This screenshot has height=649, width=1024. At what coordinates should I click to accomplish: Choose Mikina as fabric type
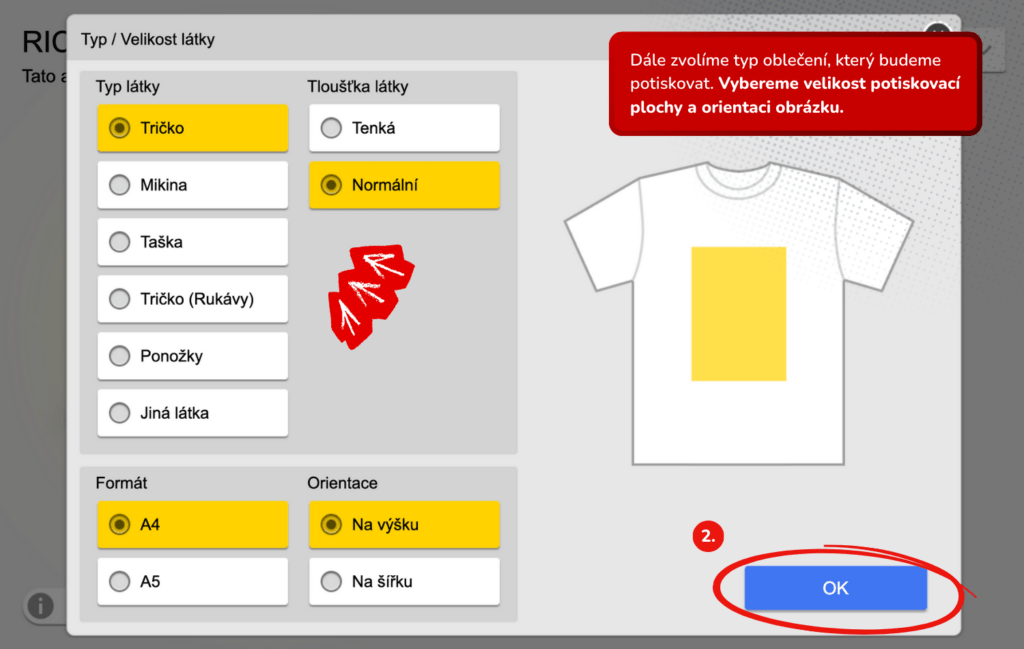tap(192, 185)
